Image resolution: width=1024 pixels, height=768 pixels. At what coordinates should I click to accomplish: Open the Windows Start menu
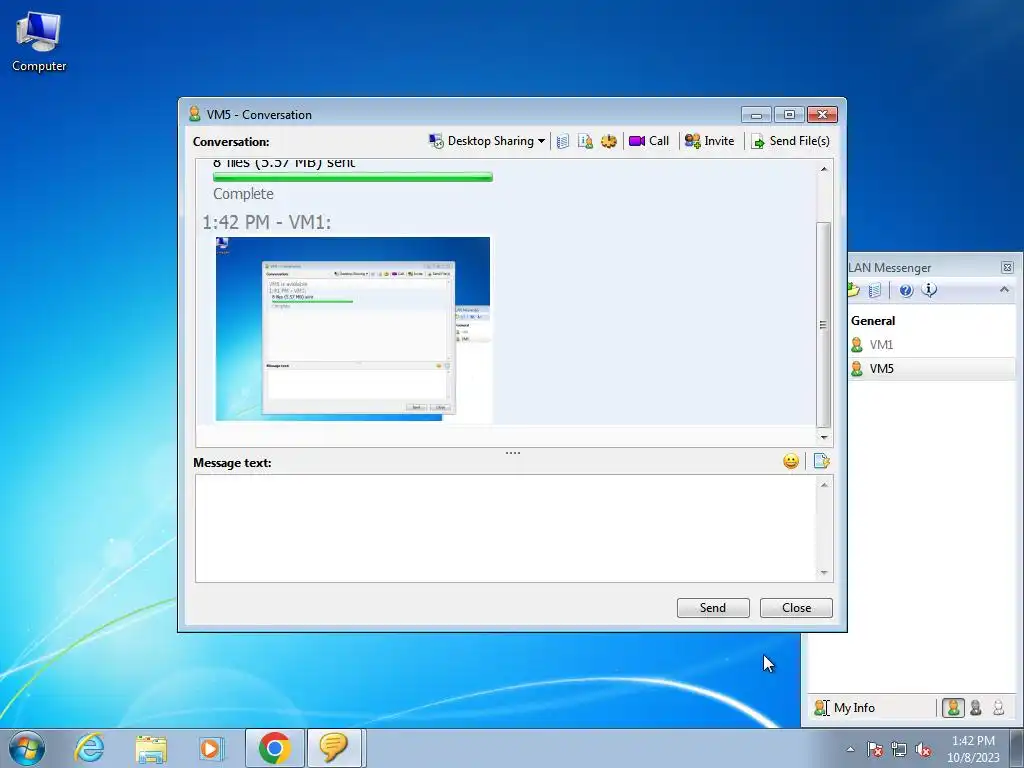[26, 748]
